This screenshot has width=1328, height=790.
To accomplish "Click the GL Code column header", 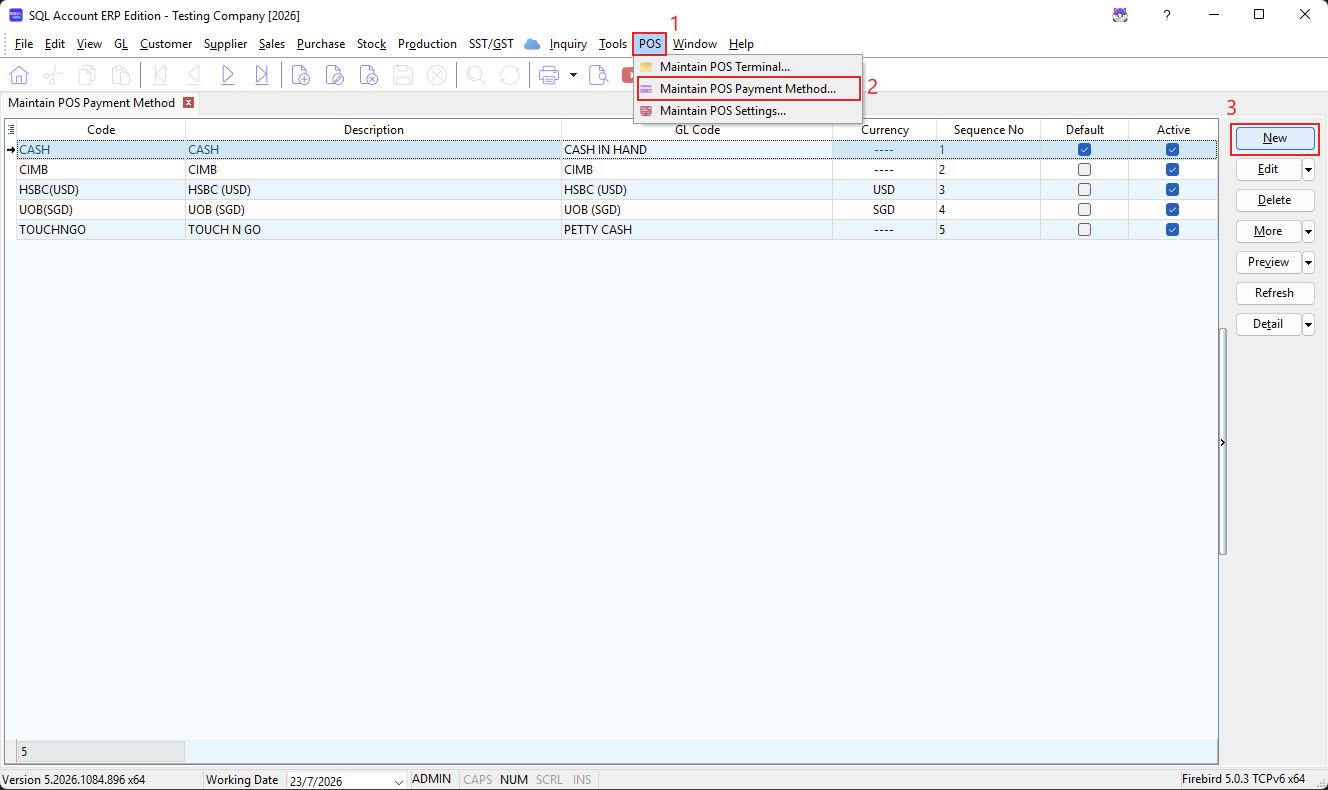I will pos(697,130).
